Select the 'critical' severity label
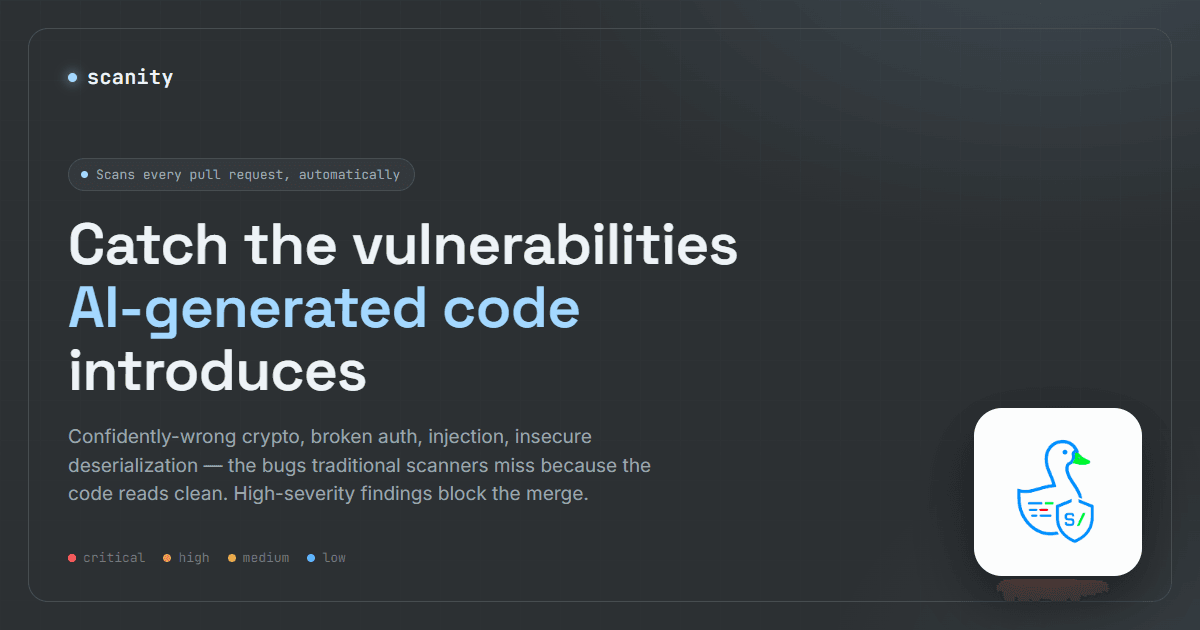The height and width of the screenshot is (630, 1200). [x=114, y=558]
